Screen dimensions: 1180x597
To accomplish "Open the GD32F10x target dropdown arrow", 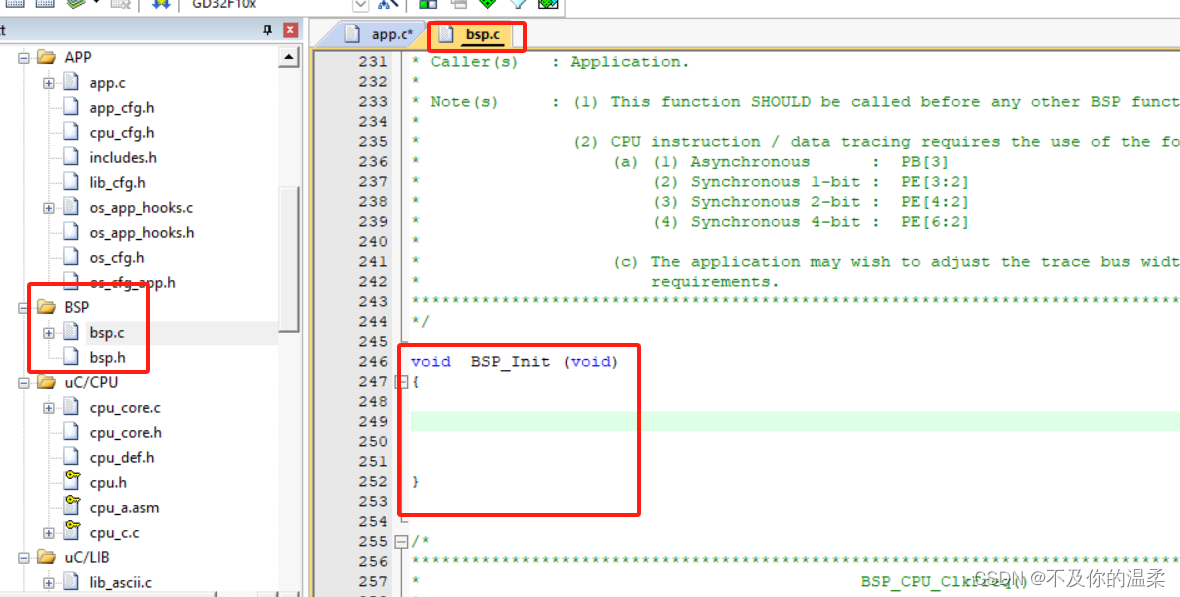I will [x=360, y=5].
